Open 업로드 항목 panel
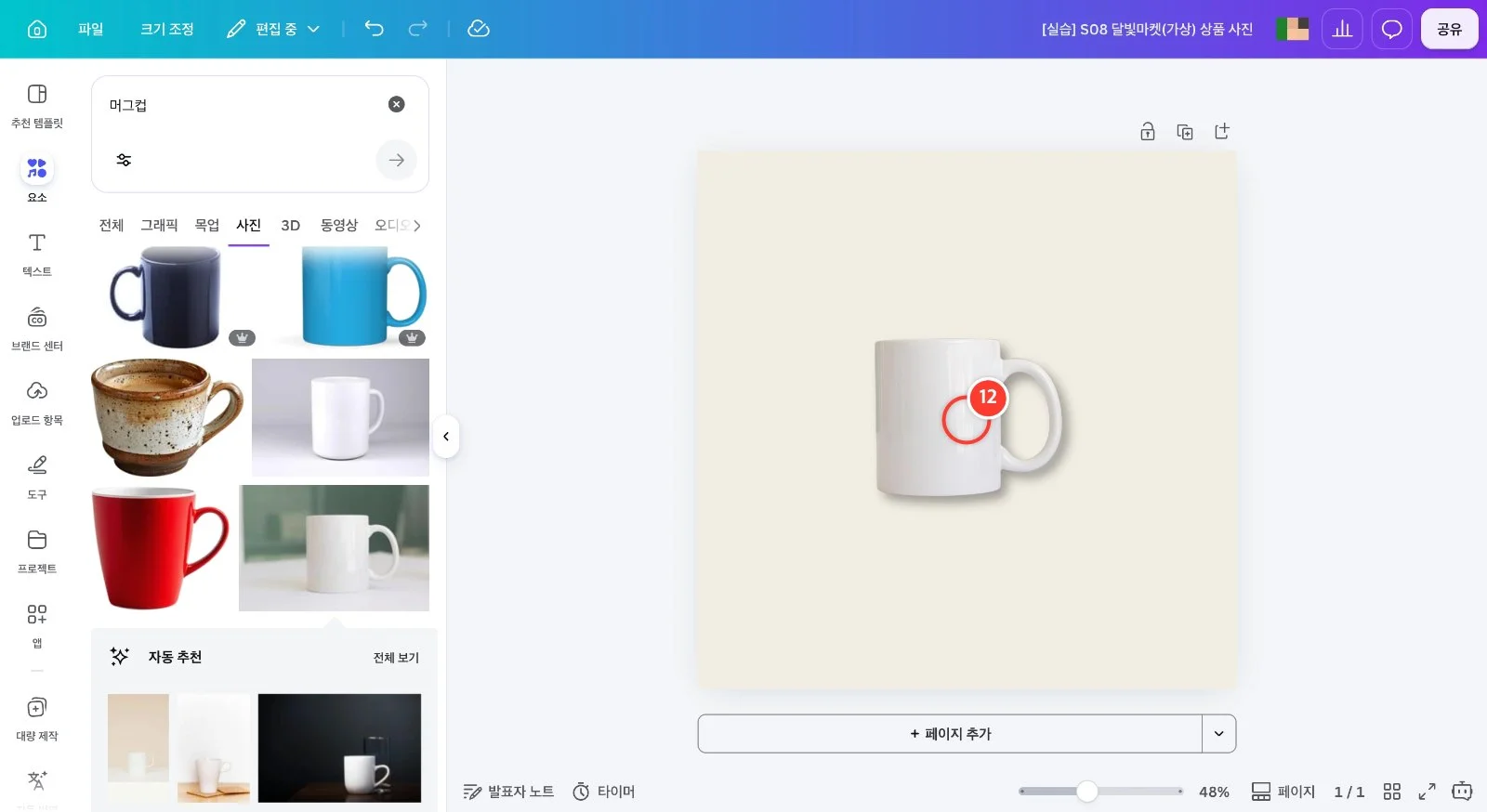The height and width of the screenshot is (812, 1487). tap(37, 403)
